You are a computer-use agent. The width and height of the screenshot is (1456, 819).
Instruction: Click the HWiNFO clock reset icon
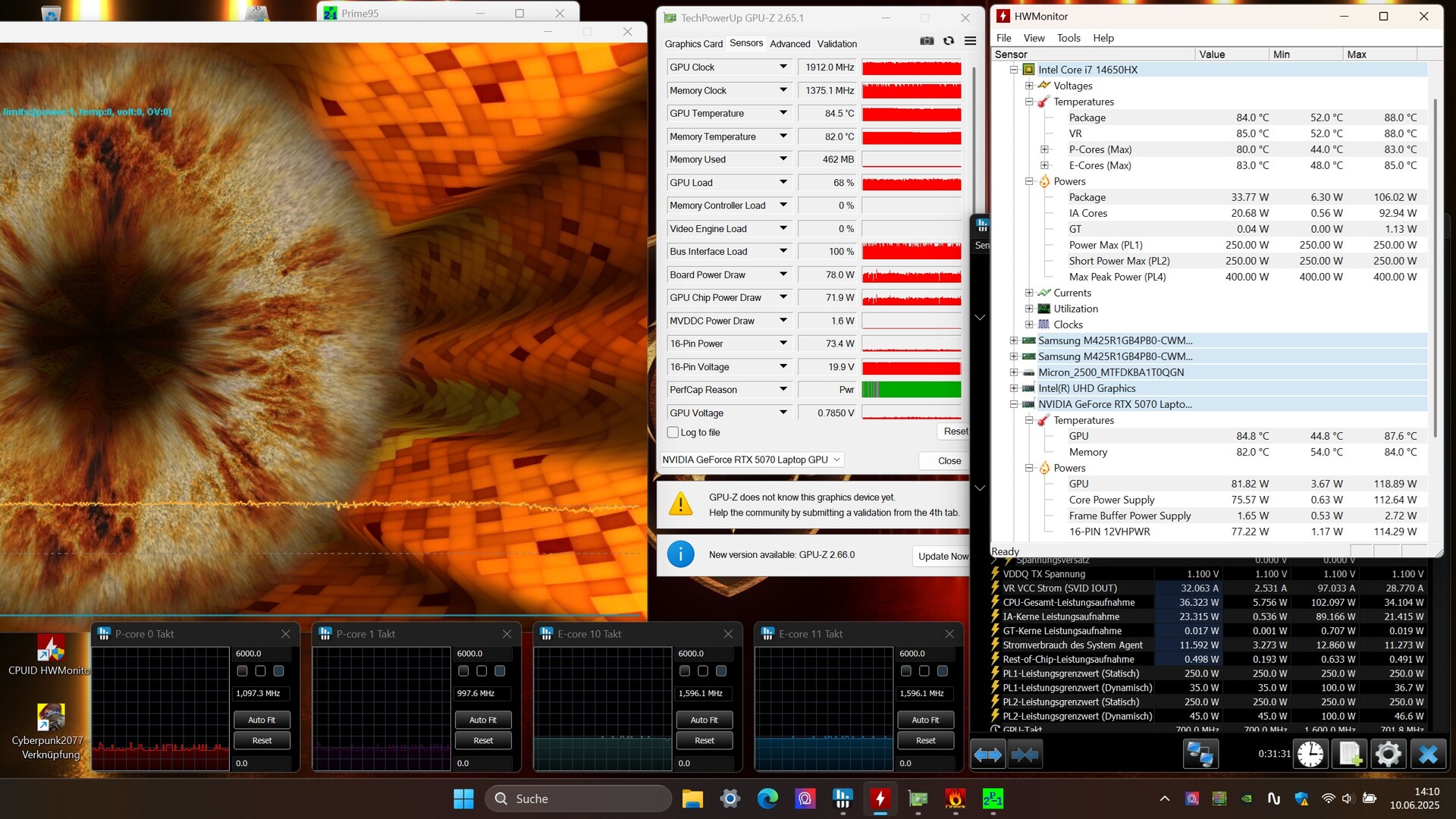click(x=1310, y=754)
